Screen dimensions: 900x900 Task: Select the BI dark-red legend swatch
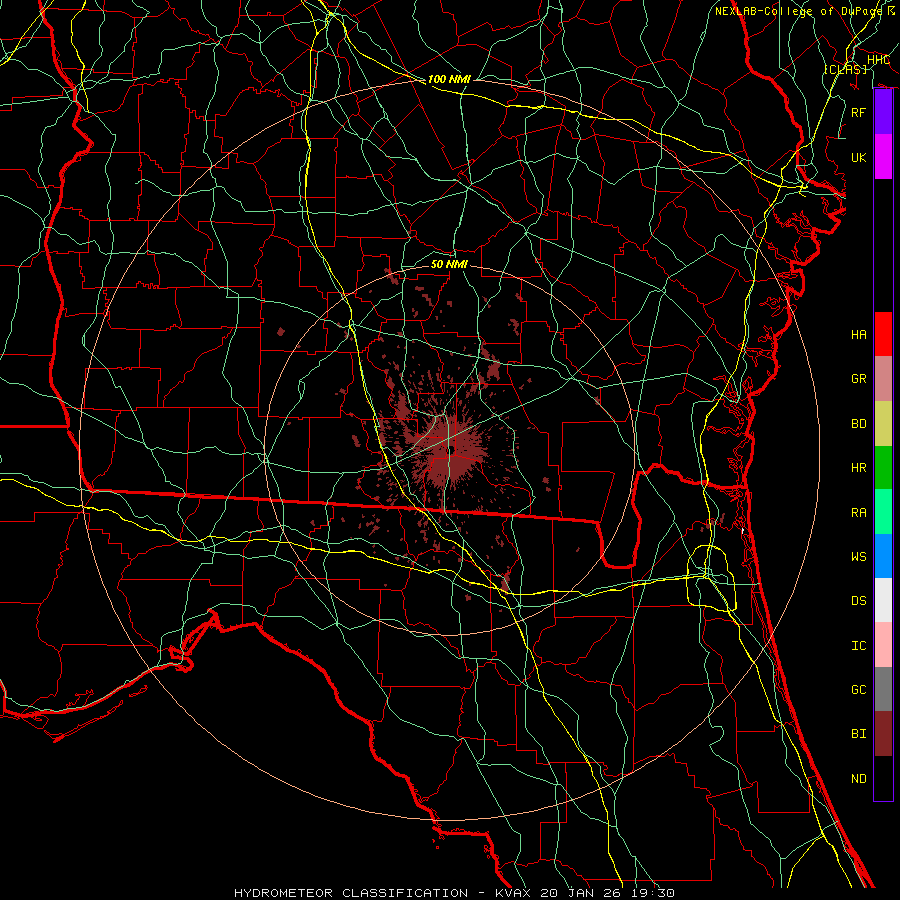pos(883,734)
